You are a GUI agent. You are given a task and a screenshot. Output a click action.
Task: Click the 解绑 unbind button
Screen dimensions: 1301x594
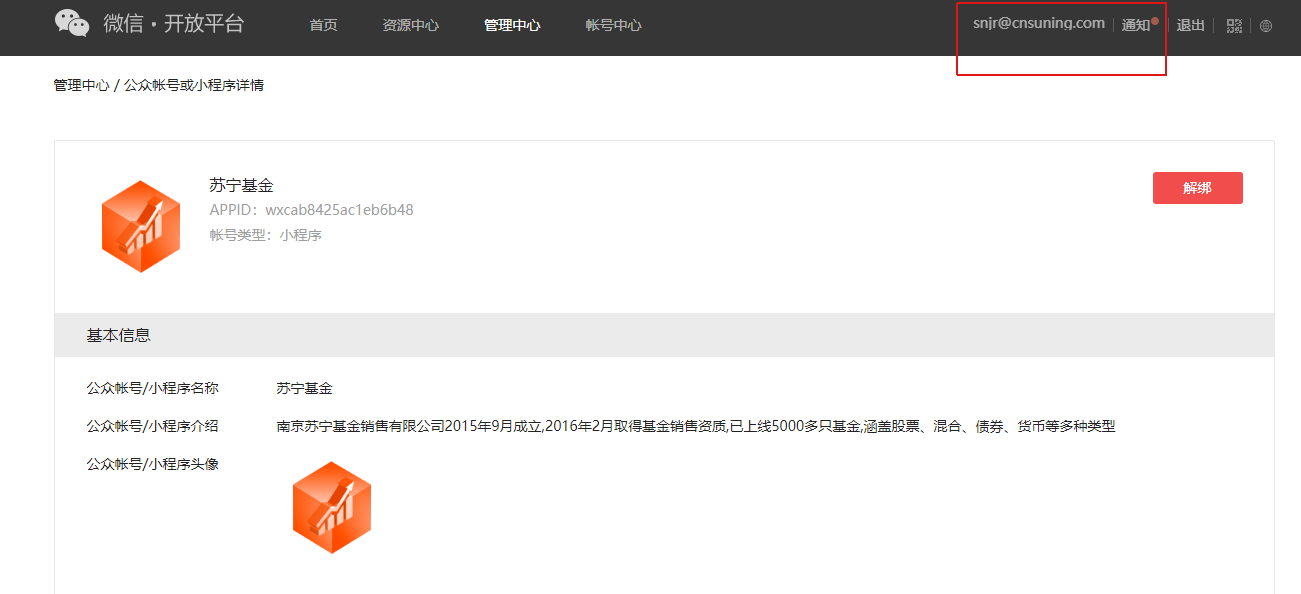[1198, 188]
